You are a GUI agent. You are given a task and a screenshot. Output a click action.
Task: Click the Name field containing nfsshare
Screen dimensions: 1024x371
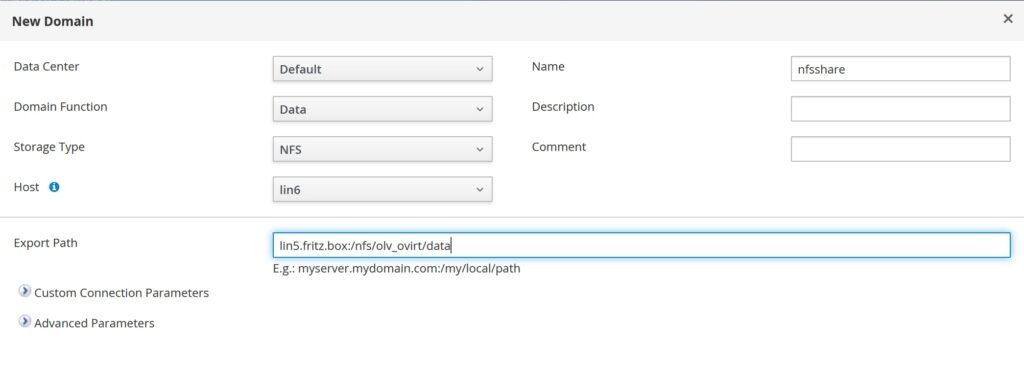(901, 69)
